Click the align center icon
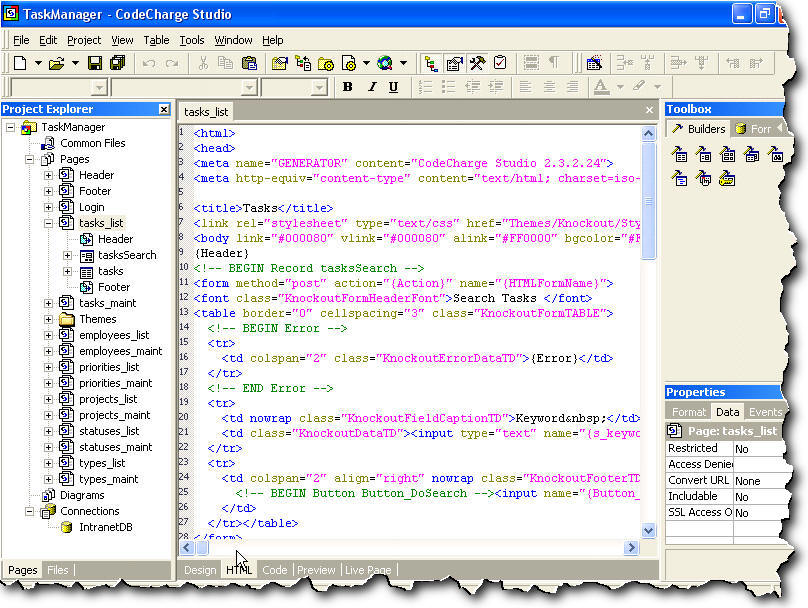This screenshot has height=608, width=808. (549, 87)
